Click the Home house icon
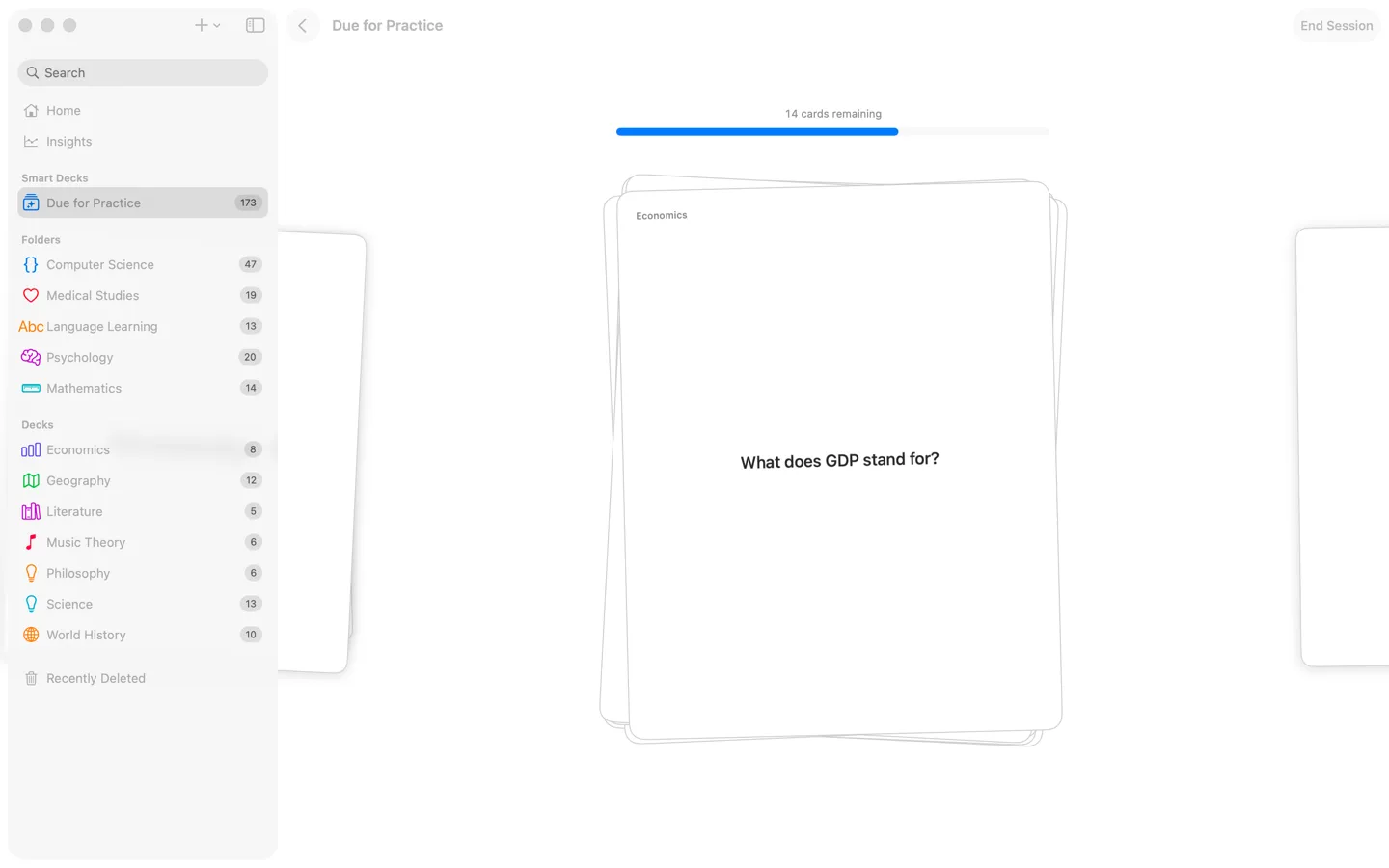Viewport: 1389px width, 868px height. click(x=31, y=111)
